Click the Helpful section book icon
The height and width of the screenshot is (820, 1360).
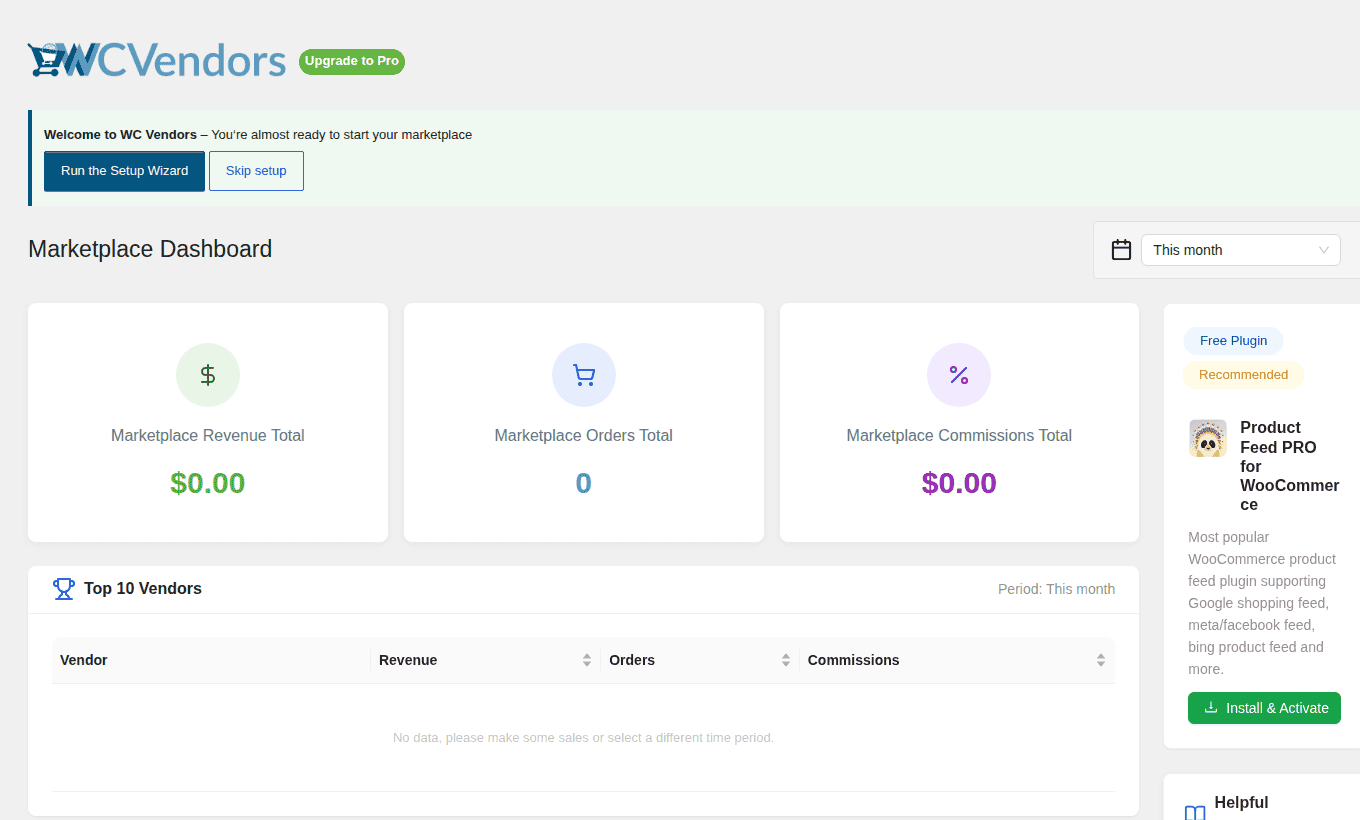[1195, 813]
